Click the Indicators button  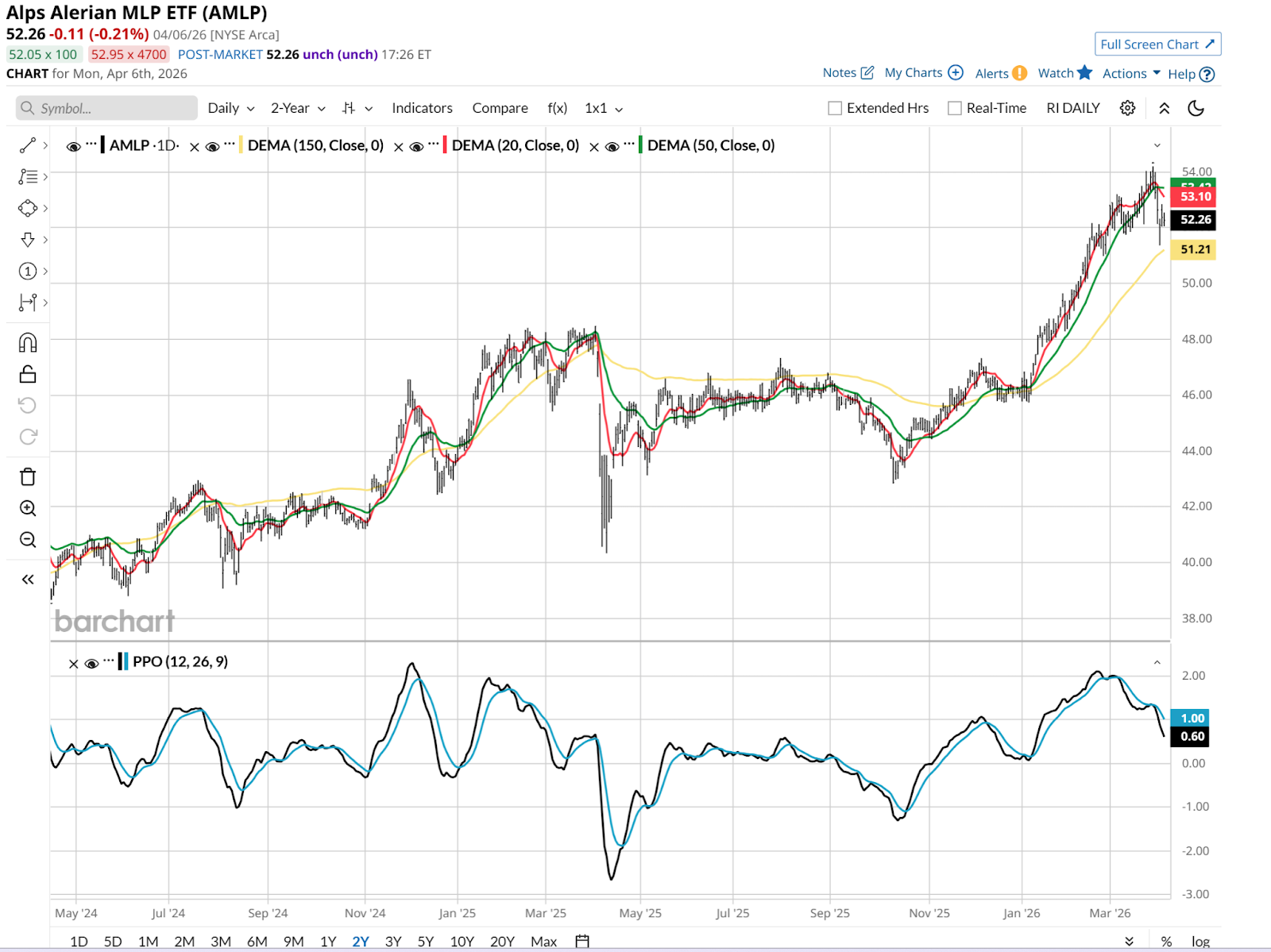click(x=422, y=108)
